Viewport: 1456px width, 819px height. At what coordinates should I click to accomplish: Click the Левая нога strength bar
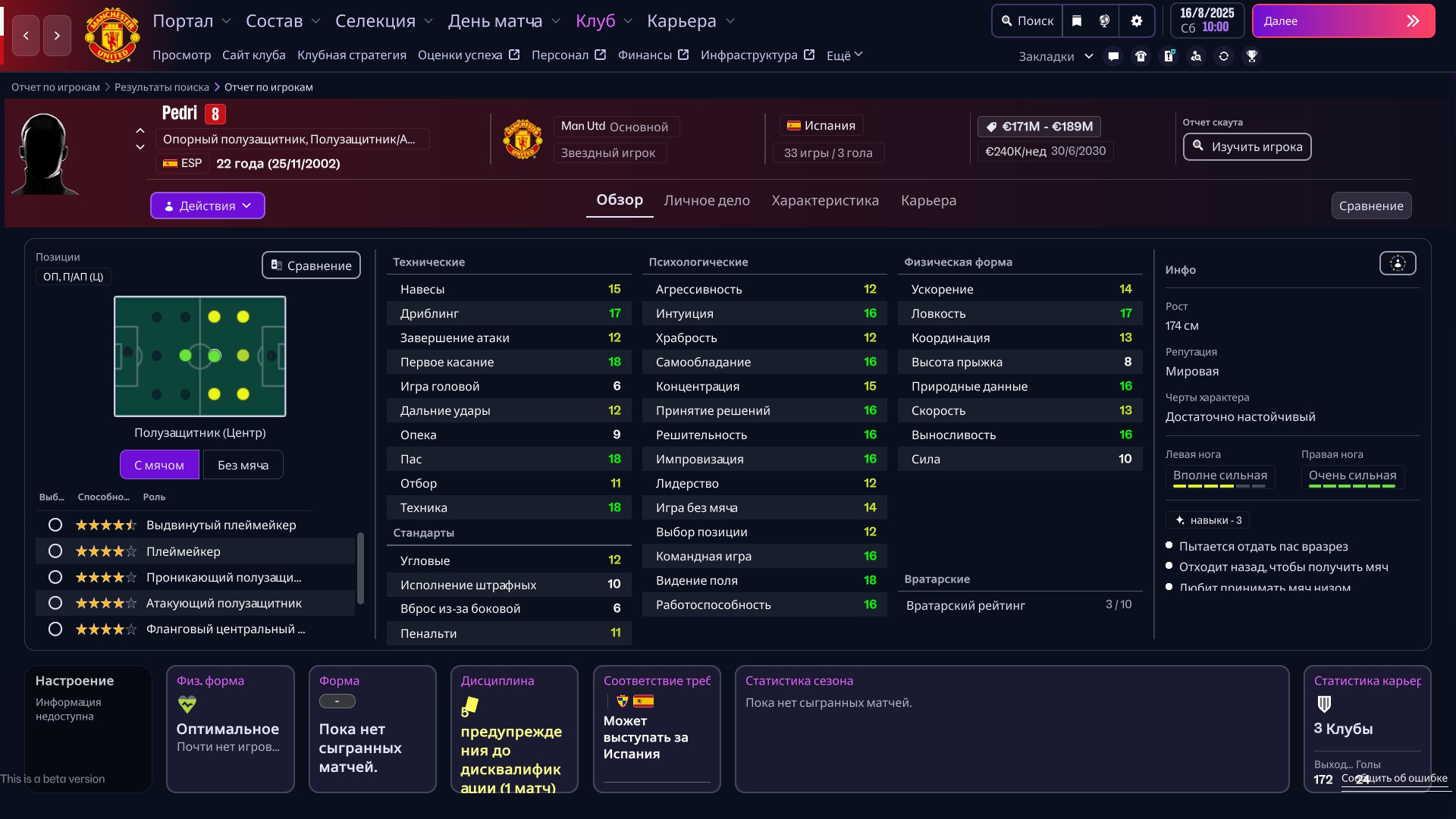click(x=1219, y=485)
